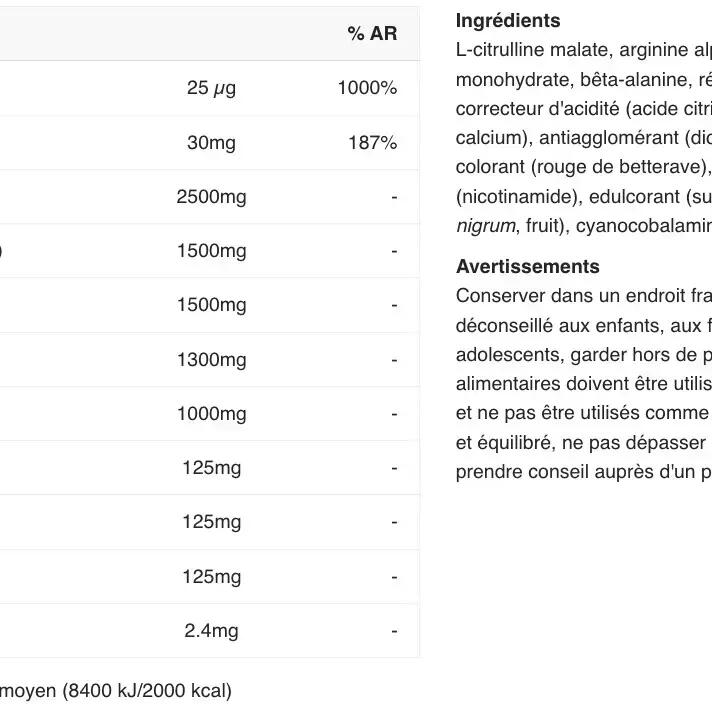Viewport: 712px width, 712px height.
Task: Select the 30mg amount value
Action: click(211, 143)
